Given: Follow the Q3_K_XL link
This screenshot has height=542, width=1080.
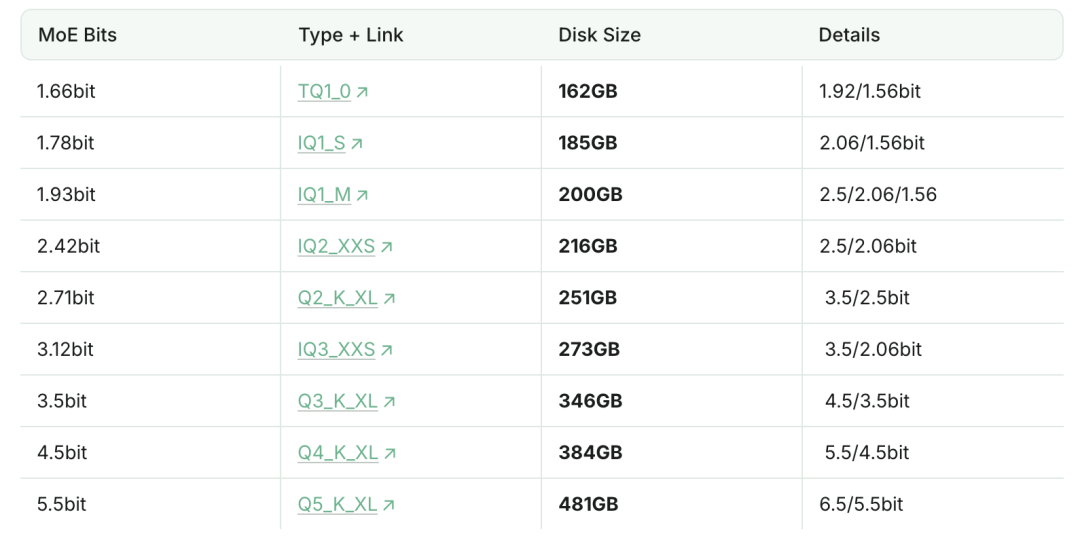Looking at the screenshot, I should pyautogui.click(x=338, y=401).
